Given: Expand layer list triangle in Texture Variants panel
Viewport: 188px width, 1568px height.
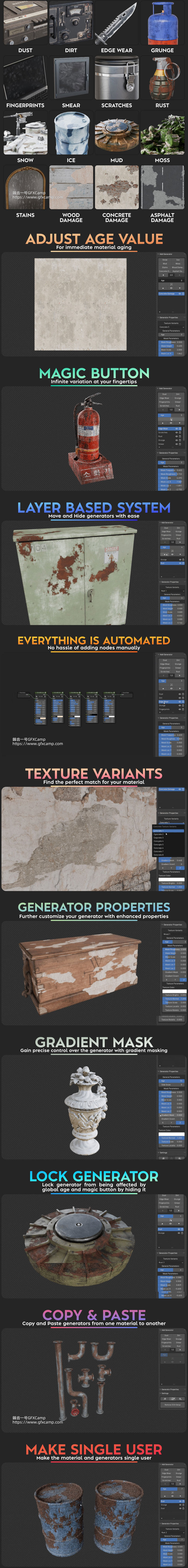Looking at the screenshot, I should click(x=160, y=808).
